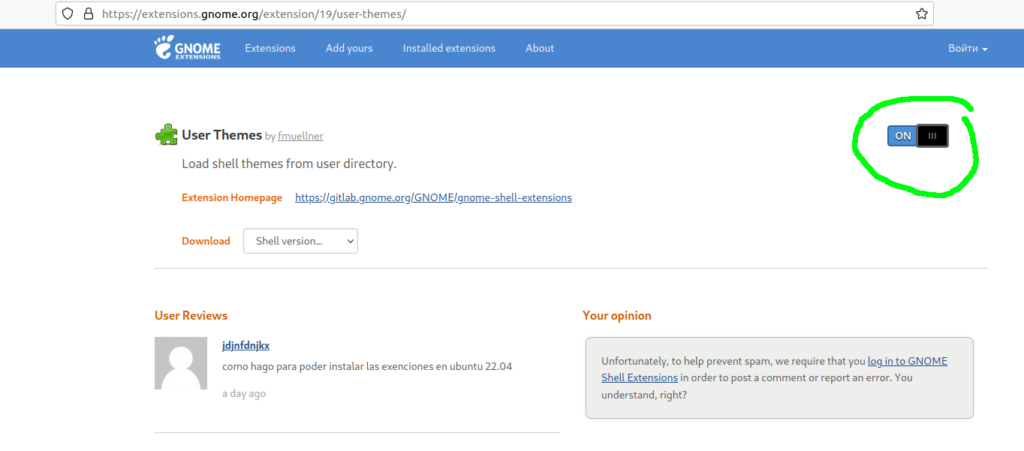
Task: Click the browser URL address field
Action: click(x=500, y=15)
